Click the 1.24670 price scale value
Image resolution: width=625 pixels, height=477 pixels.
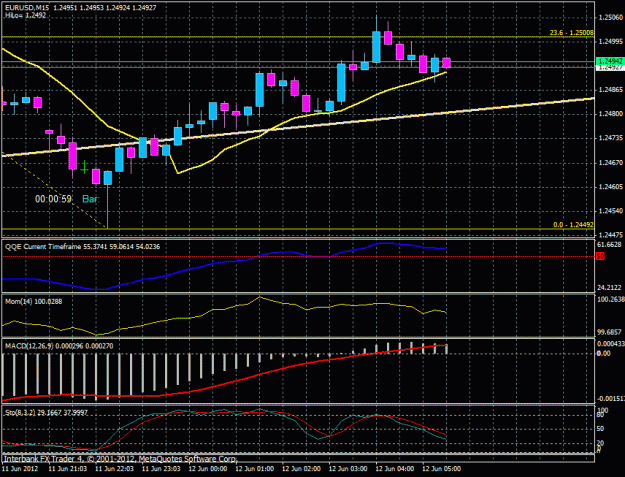[611, 163]
